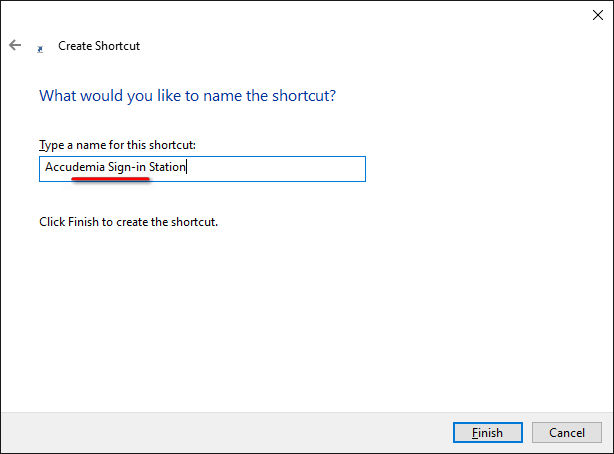Image resolution: width=614 pixels, height=454 pixels.
Task: Click the heading about naming the shortcut
Action: pos(188,96)
